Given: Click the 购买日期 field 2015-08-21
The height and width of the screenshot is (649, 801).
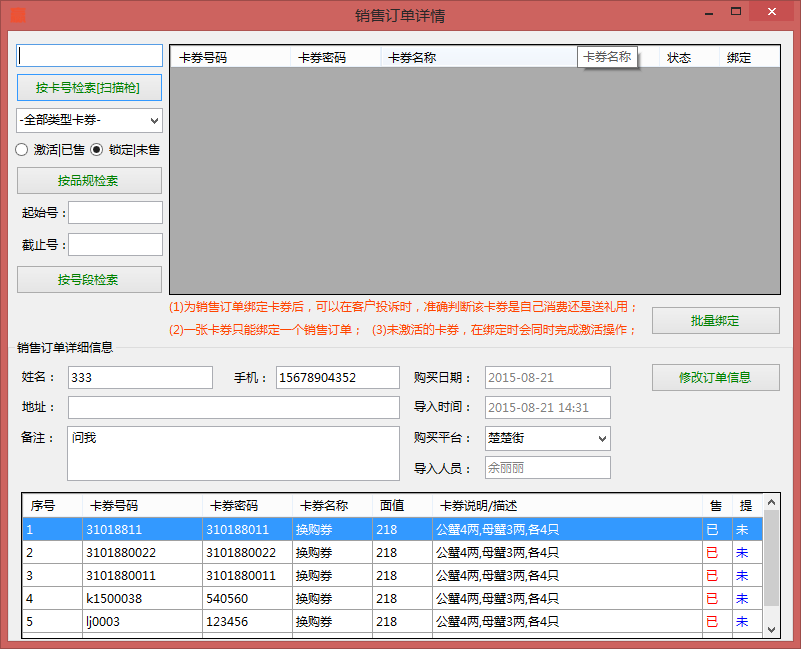Looking at the screenshot, I should click(548, 378).
